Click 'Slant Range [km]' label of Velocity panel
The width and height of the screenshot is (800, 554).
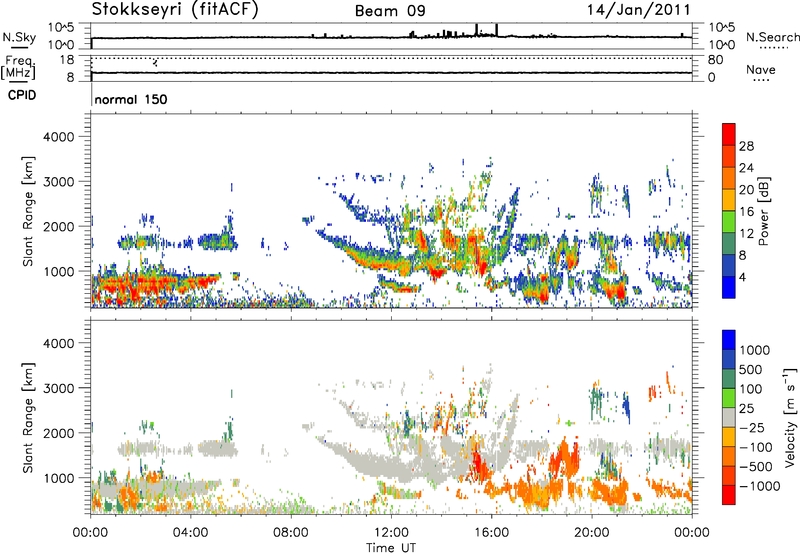pyautogui.click(x=28, y=418)
